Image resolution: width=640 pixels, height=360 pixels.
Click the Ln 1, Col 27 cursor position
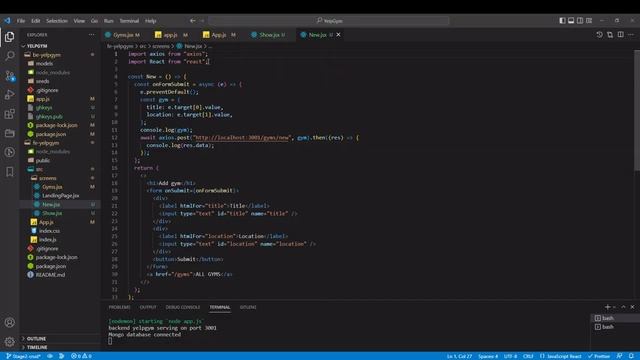(459, 356)
